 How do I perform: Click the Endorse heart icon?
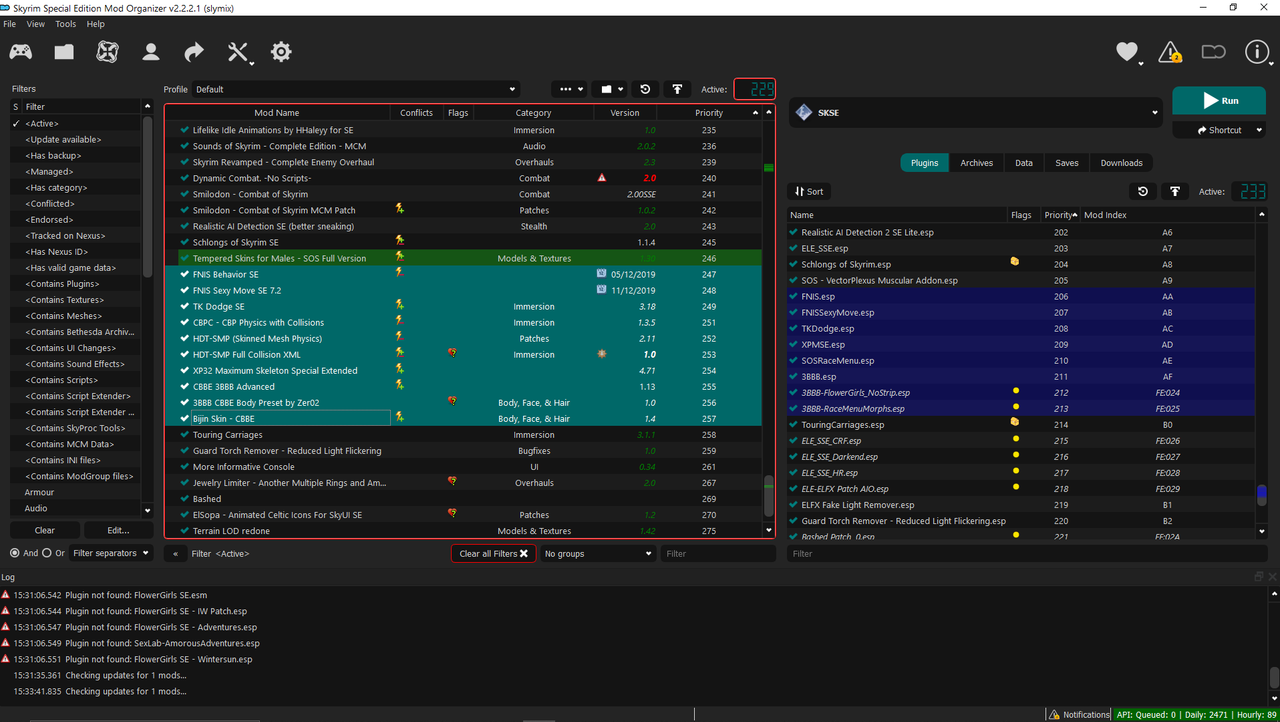[1127, 52]
